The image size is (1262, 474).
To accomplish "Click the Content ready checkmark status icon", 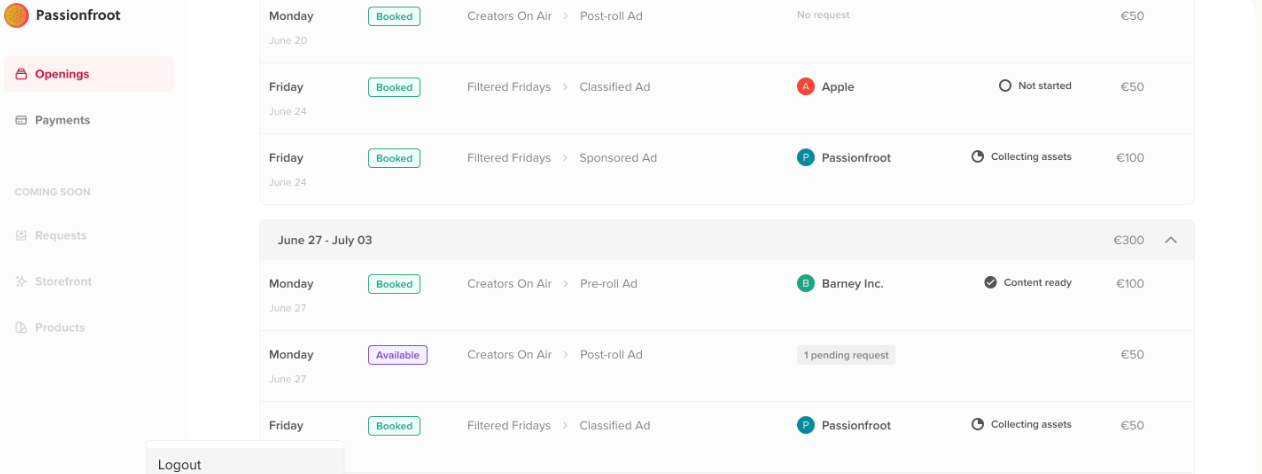I will [x=990, y=283].
